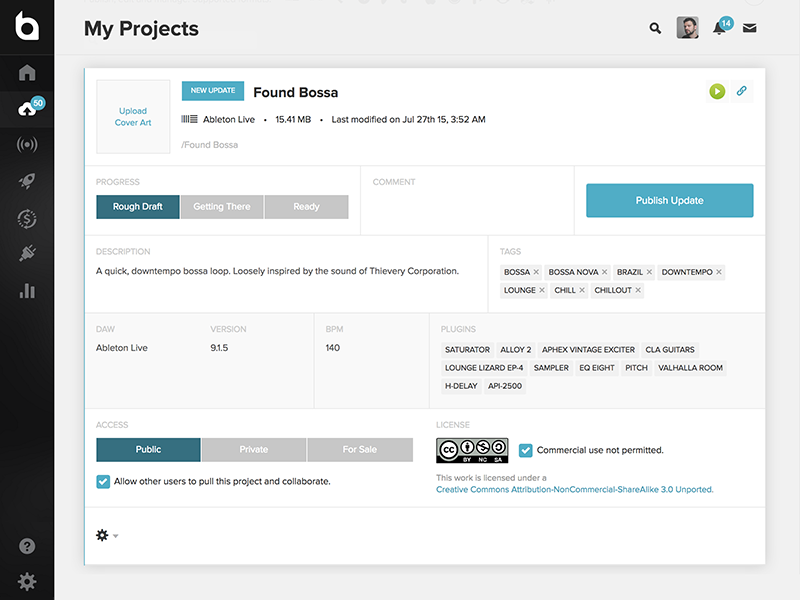Click the copy link chain icon
The width and height of the screenshot is (800, 600).
pos(741,91)
